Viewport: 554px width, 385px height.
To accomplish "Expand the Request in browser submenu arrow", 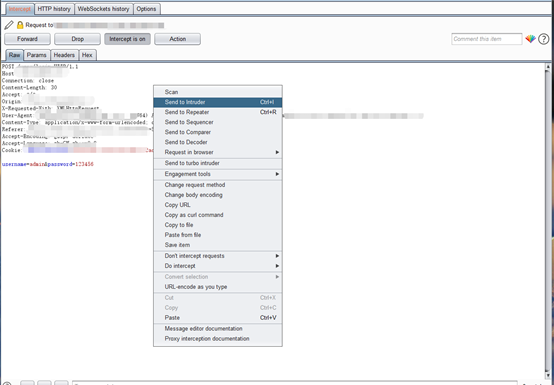I will point(277,152).
